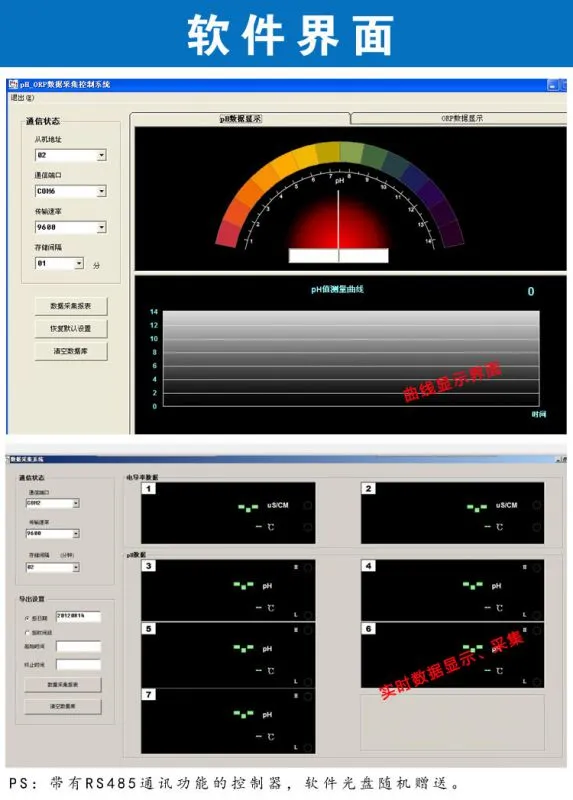Click the pH reading in channel 3
Viewport: 573px width, 800px height.
coord(243,585)
